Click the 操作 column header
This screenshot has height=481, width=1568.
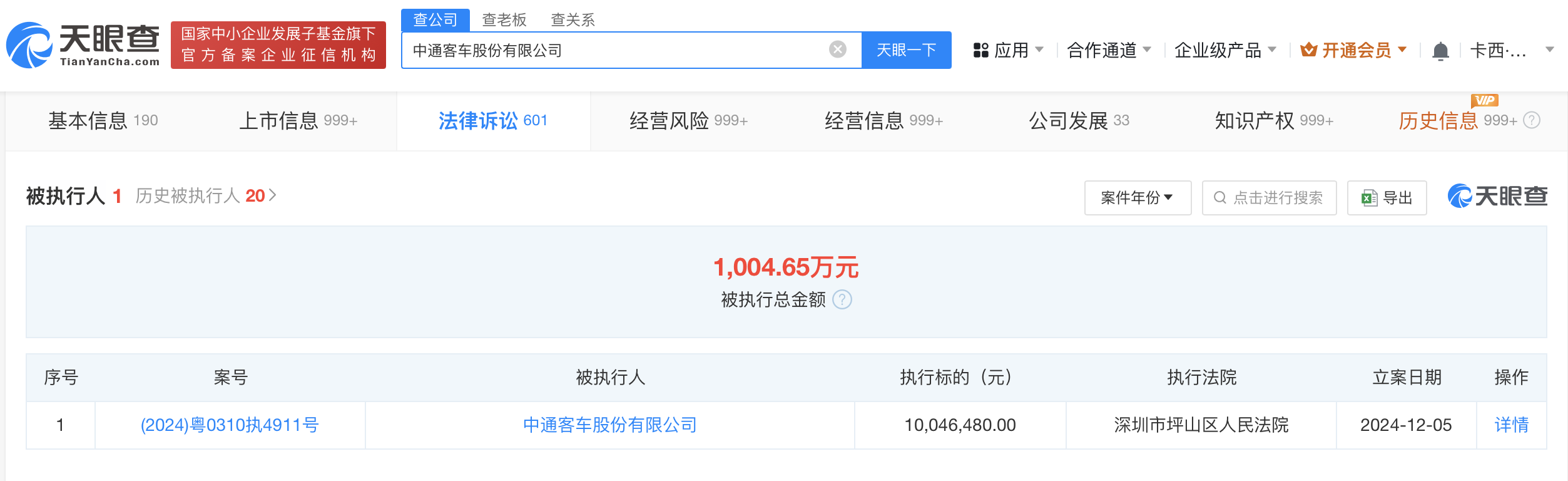click(1511, 378)
